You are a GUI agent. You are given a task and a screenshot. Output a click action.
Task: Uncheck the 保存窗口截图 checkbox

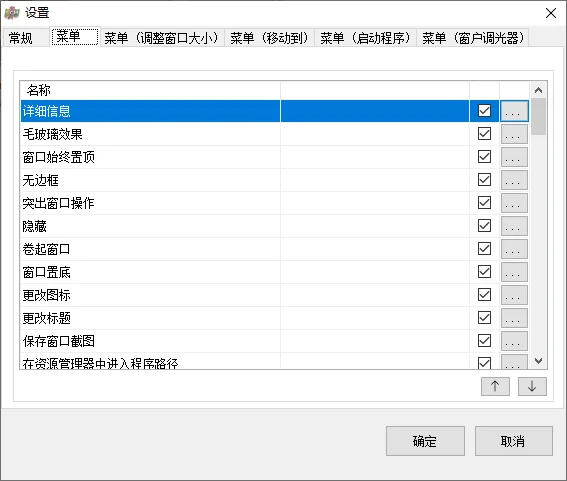484,340
